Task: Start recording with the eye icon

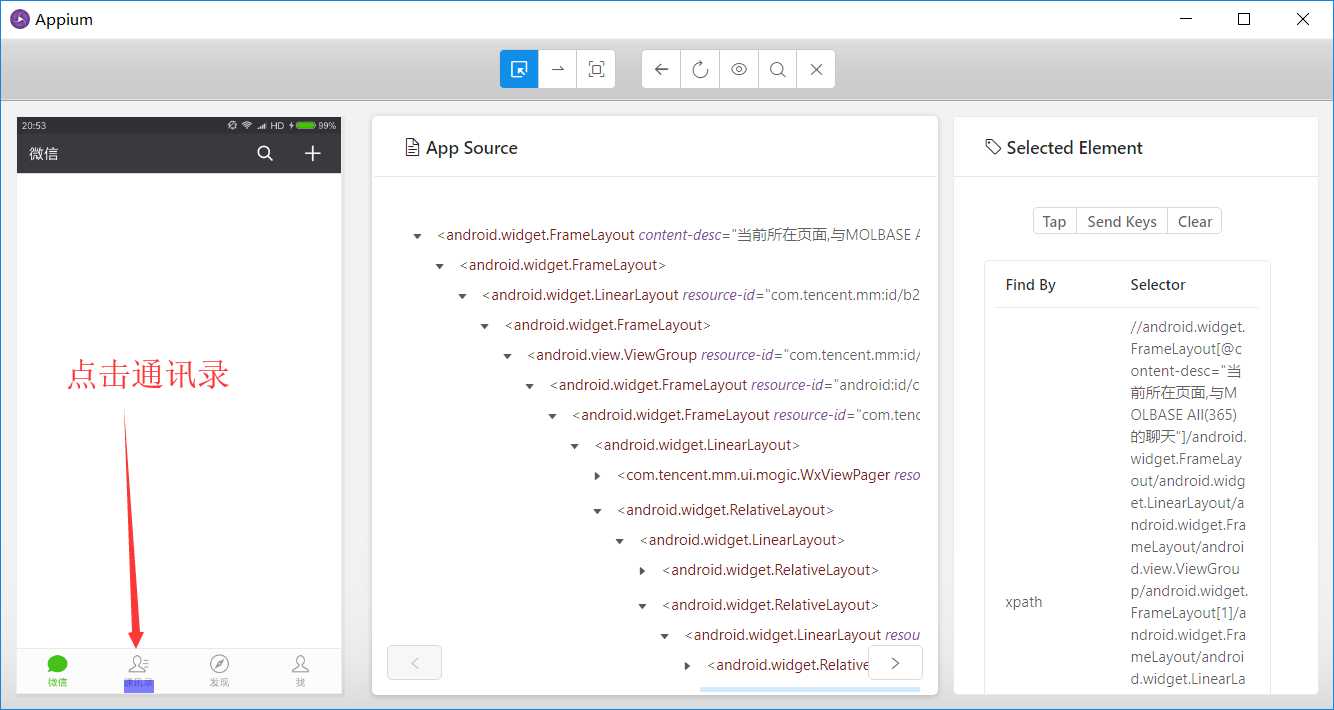Action: pos(739,69)
